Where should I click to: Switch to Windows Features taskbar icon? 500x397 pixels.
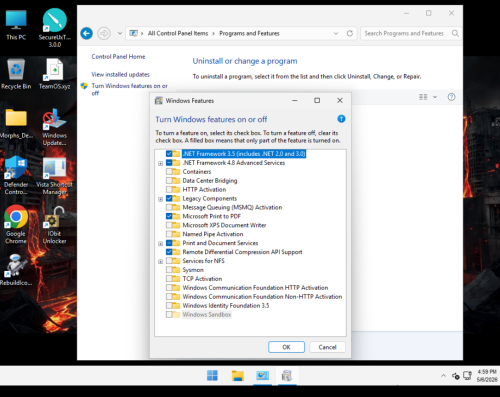pos(287,375)
